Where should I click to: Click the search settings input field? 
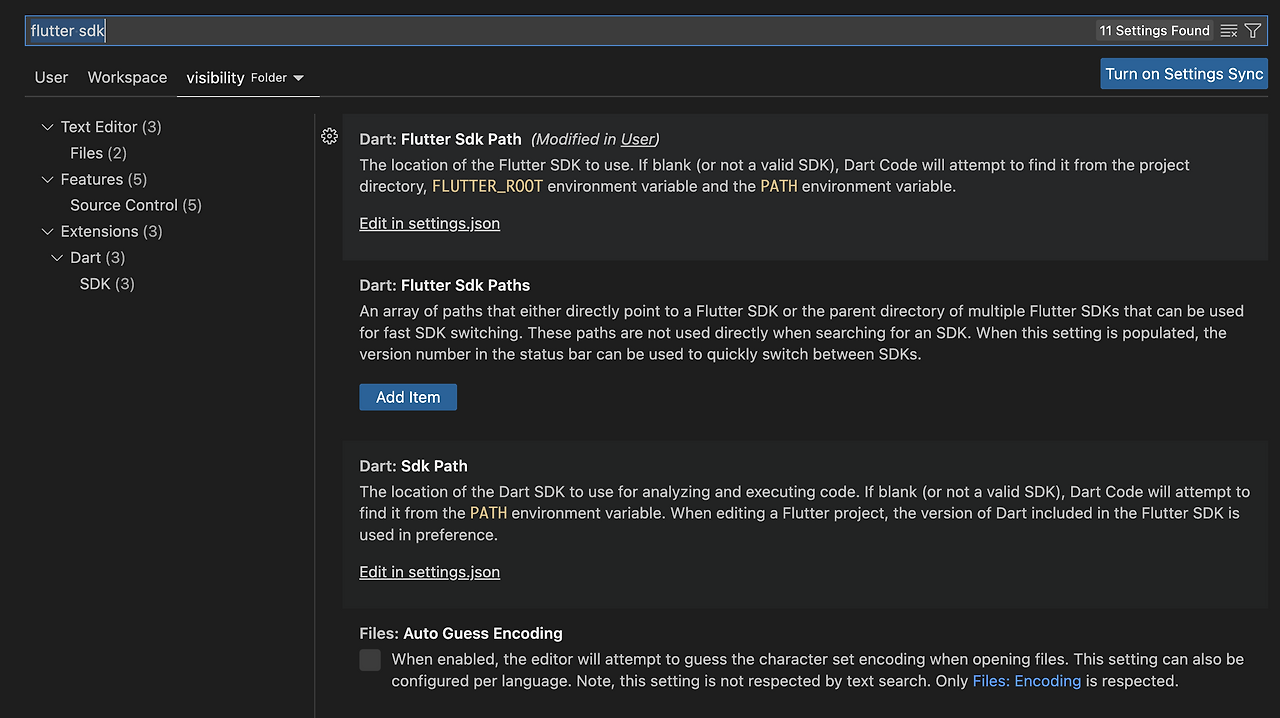[560, 31]
